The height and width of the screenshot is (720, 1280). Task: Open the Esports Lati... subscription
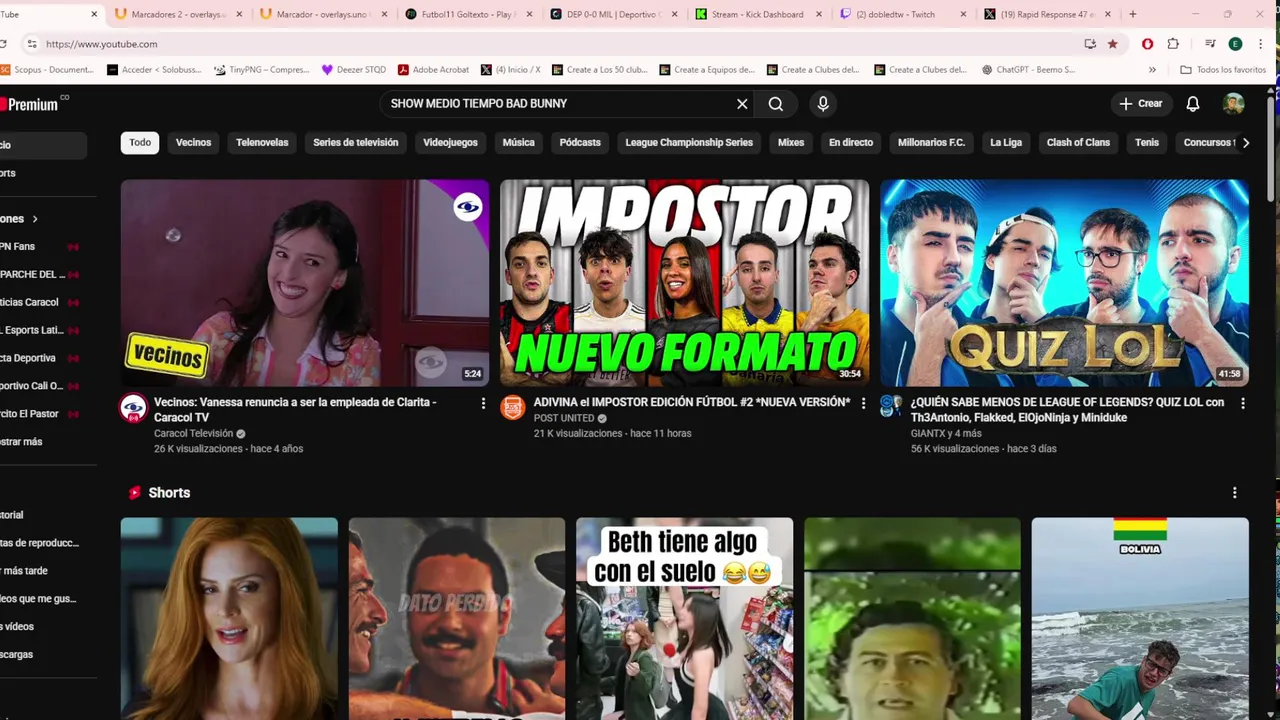42,330
